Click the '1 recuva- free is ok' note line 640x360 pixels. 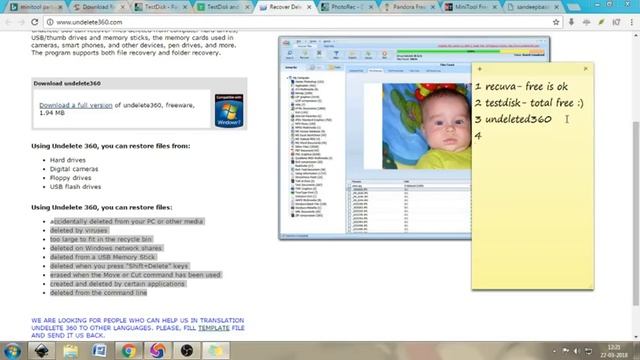point(521,87)
